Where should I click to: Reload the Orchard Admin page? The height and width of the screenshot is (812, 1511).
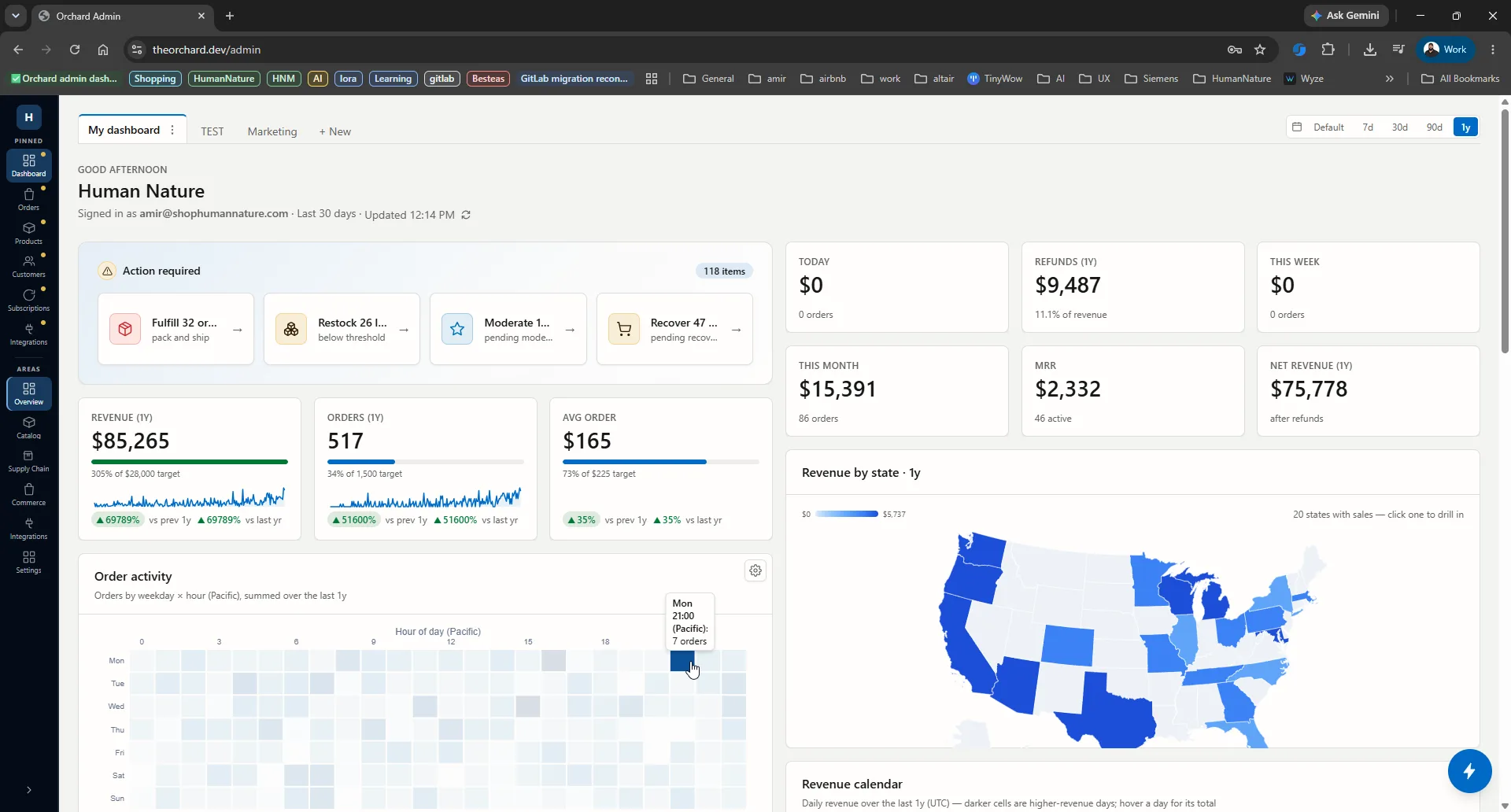pos(75,50)
